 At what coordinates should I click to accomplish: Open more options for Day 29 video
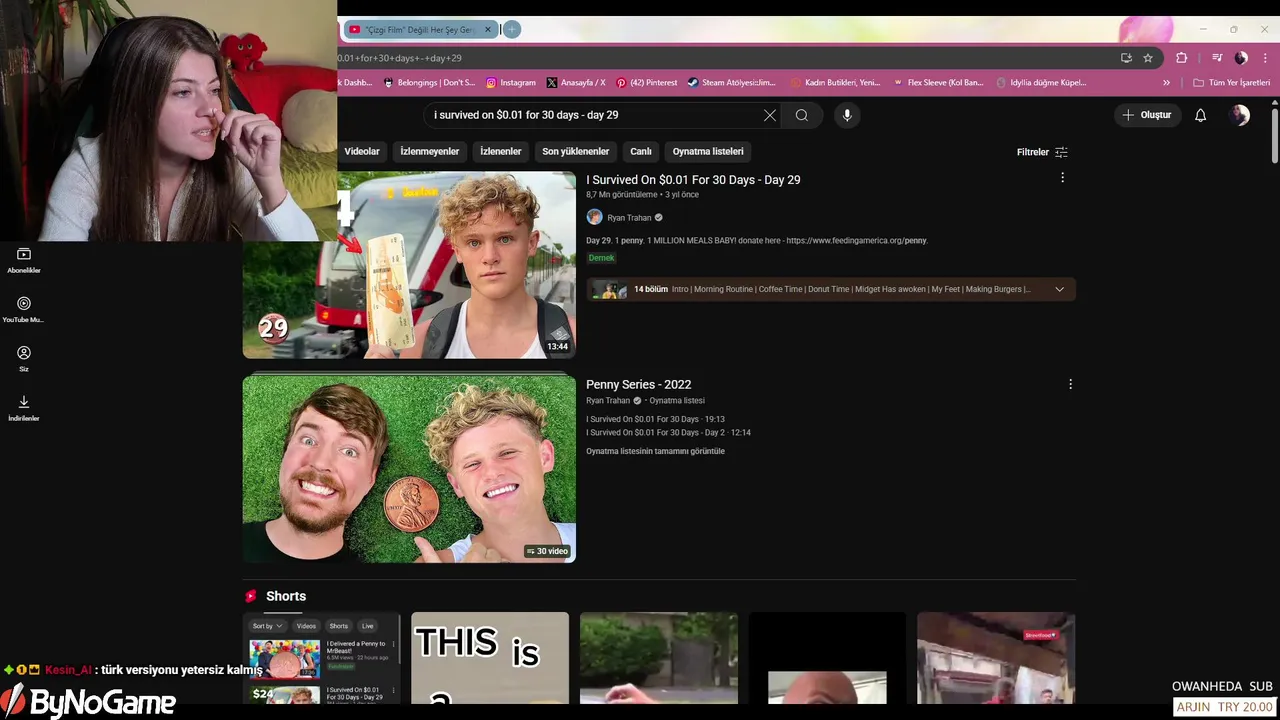[x=1062, y=178]
